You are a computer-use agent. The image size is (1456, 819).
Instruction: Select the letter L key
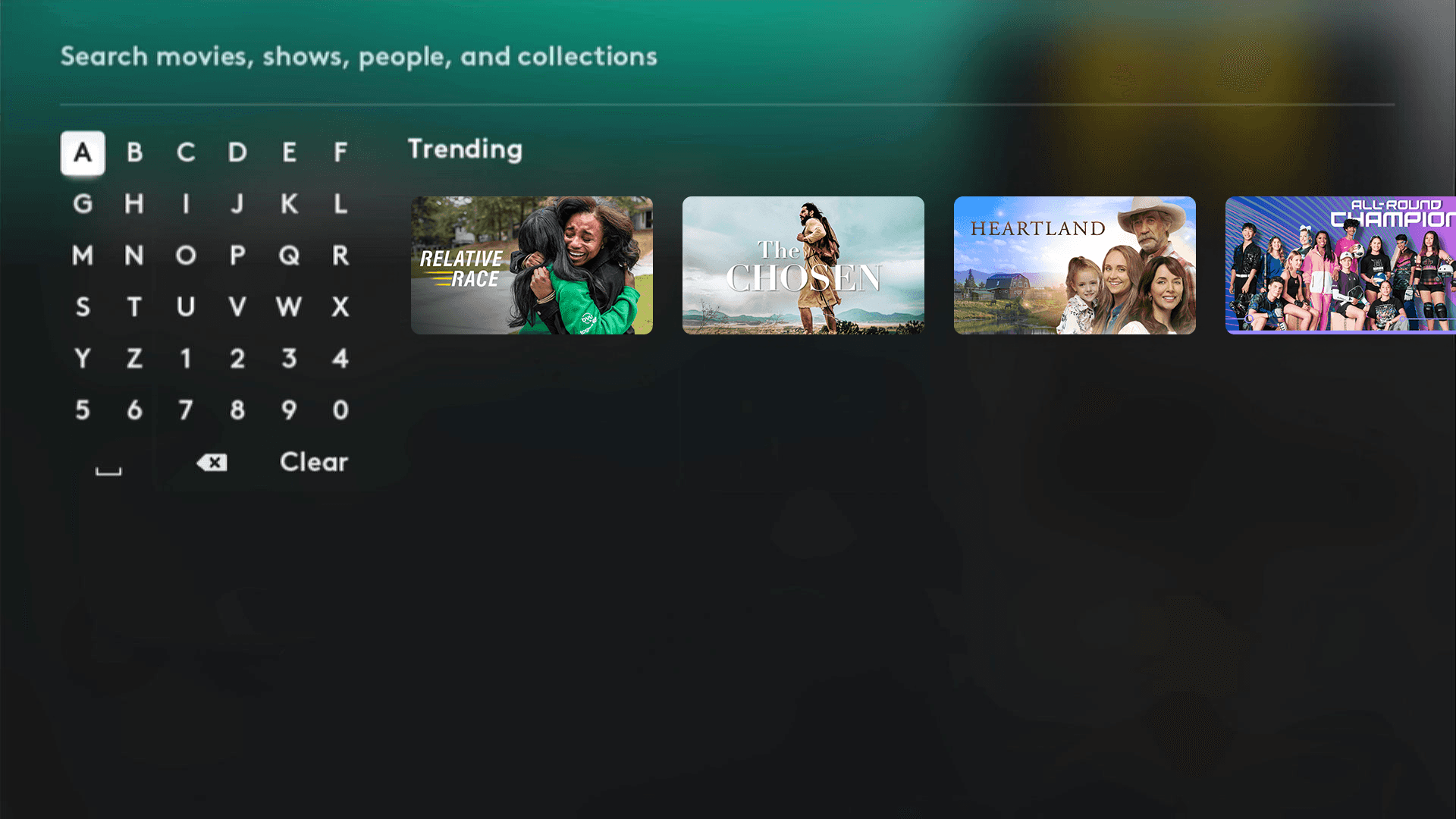(x=340, y=205)
